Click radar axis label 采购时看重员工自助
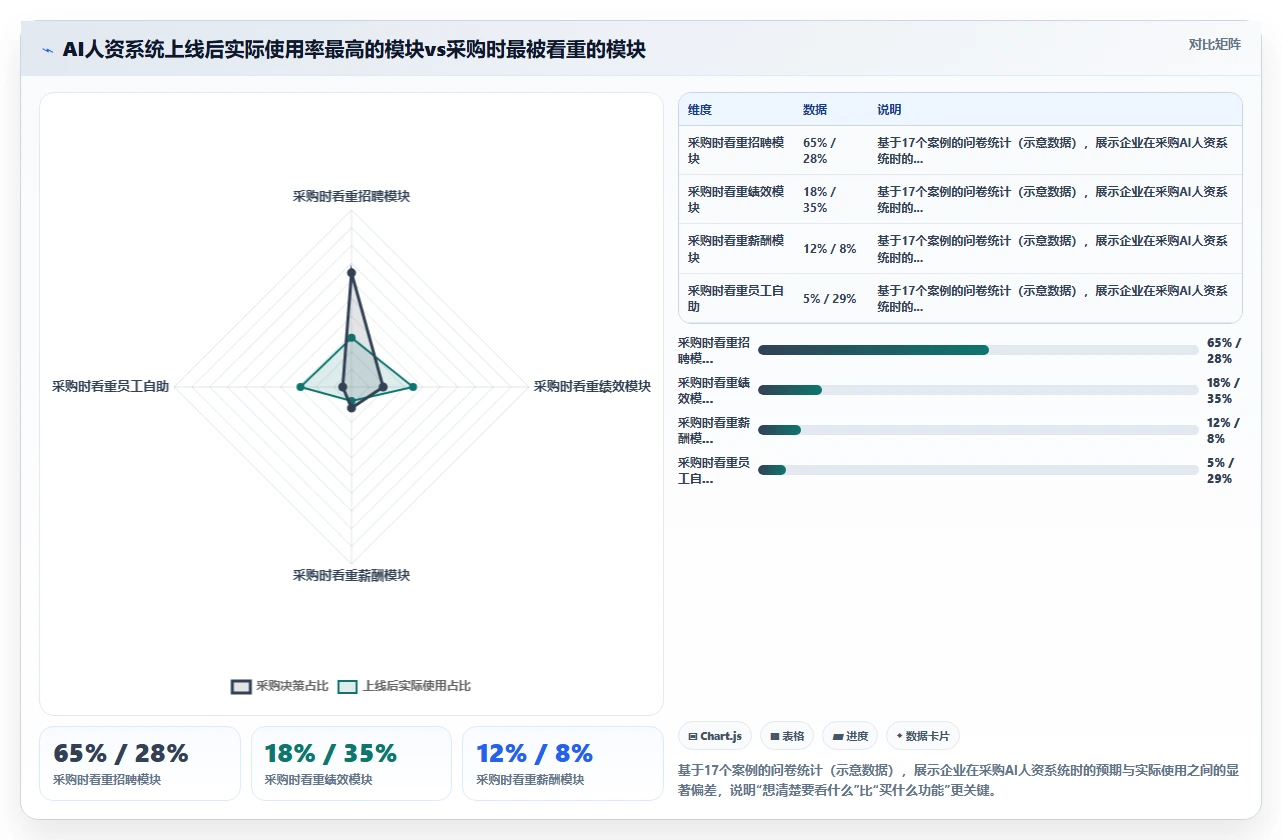Image resolution: width=1282 pixels, height=840 pixels. click(110, 386)
